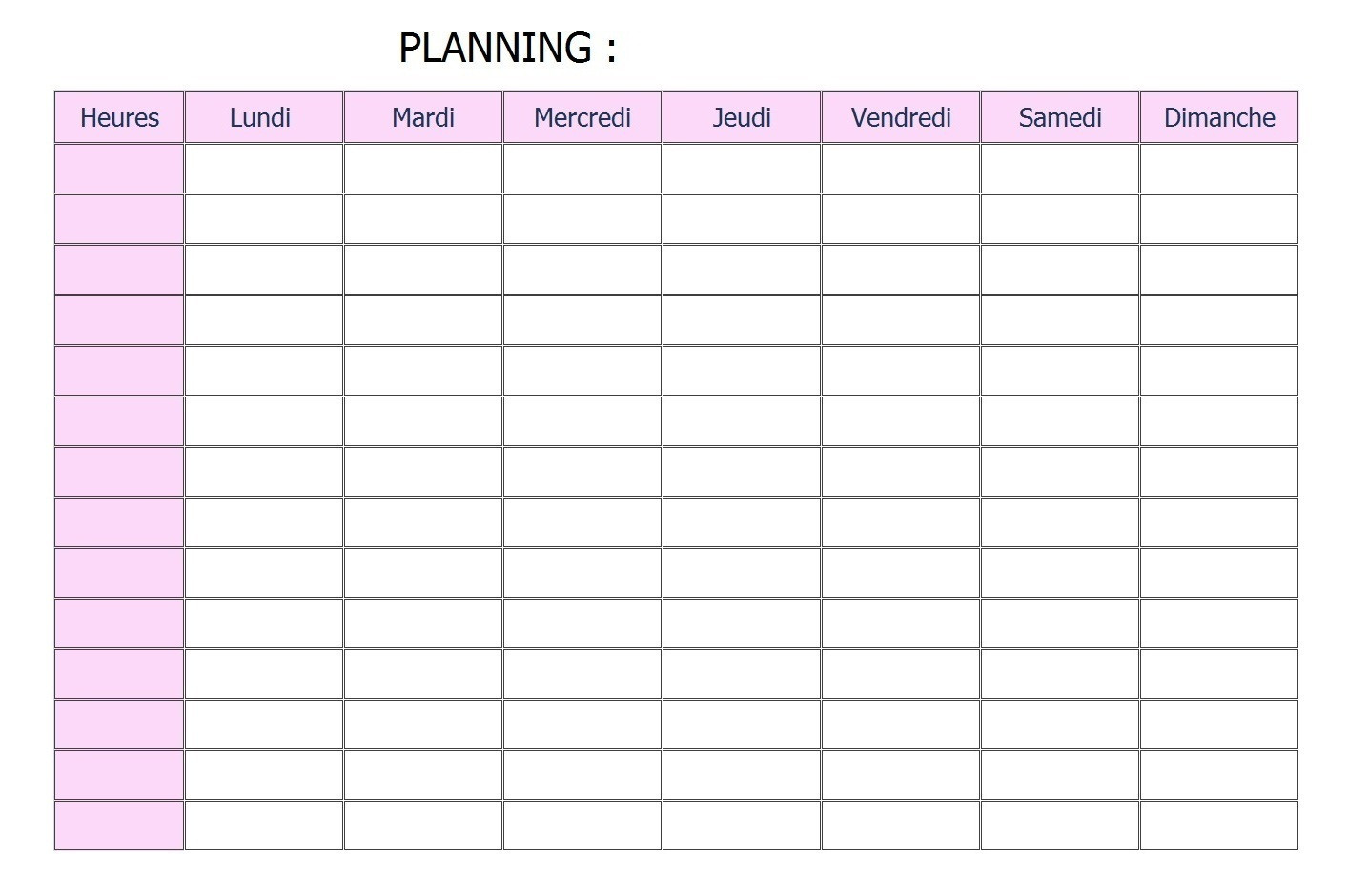
Task: Select the Lundi column header
Action: [263, 117]
